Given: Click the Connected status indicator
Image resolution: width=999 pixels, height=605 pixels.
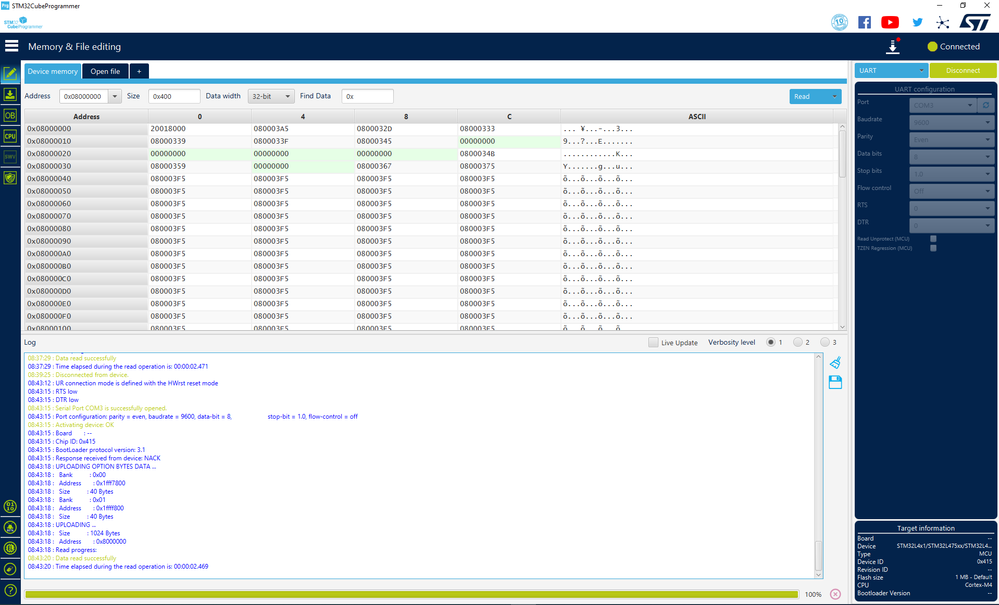Looking at the screenshot, I should click(954, 46).
